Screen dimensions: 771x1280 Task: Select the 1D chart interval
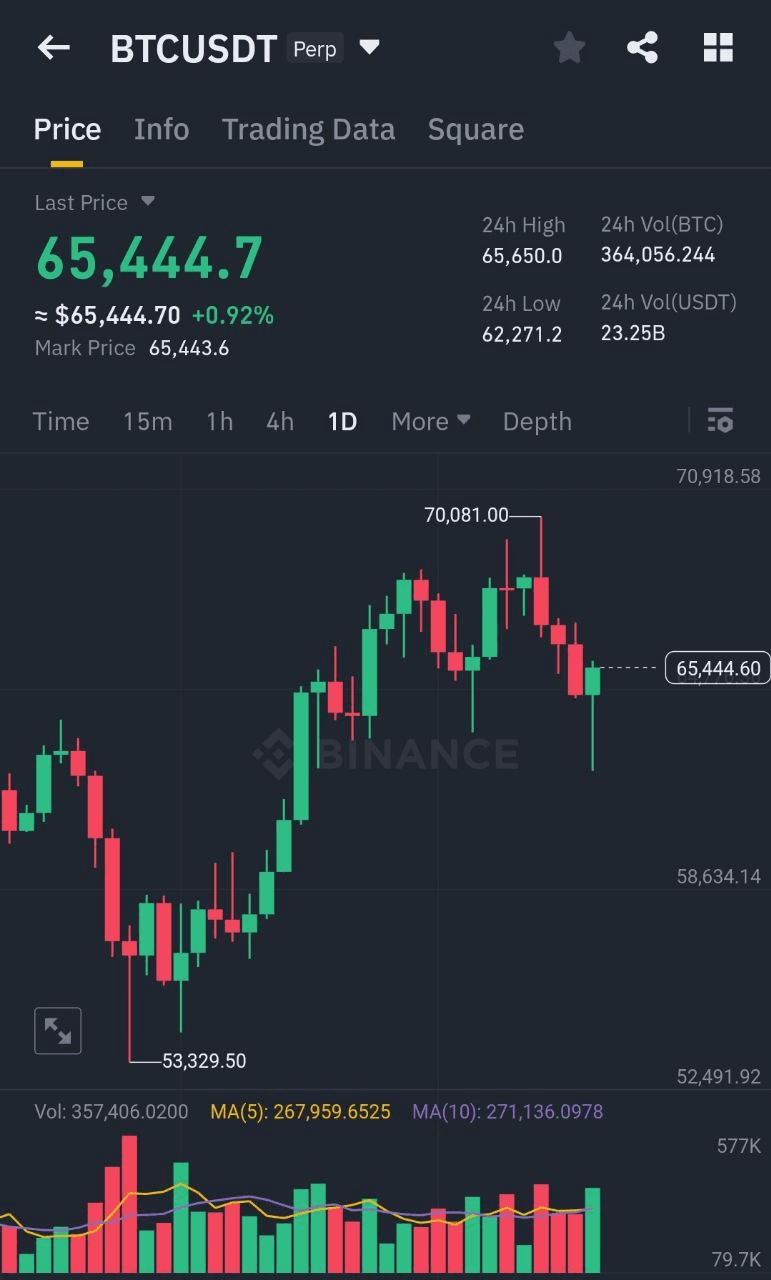point(342,421)
